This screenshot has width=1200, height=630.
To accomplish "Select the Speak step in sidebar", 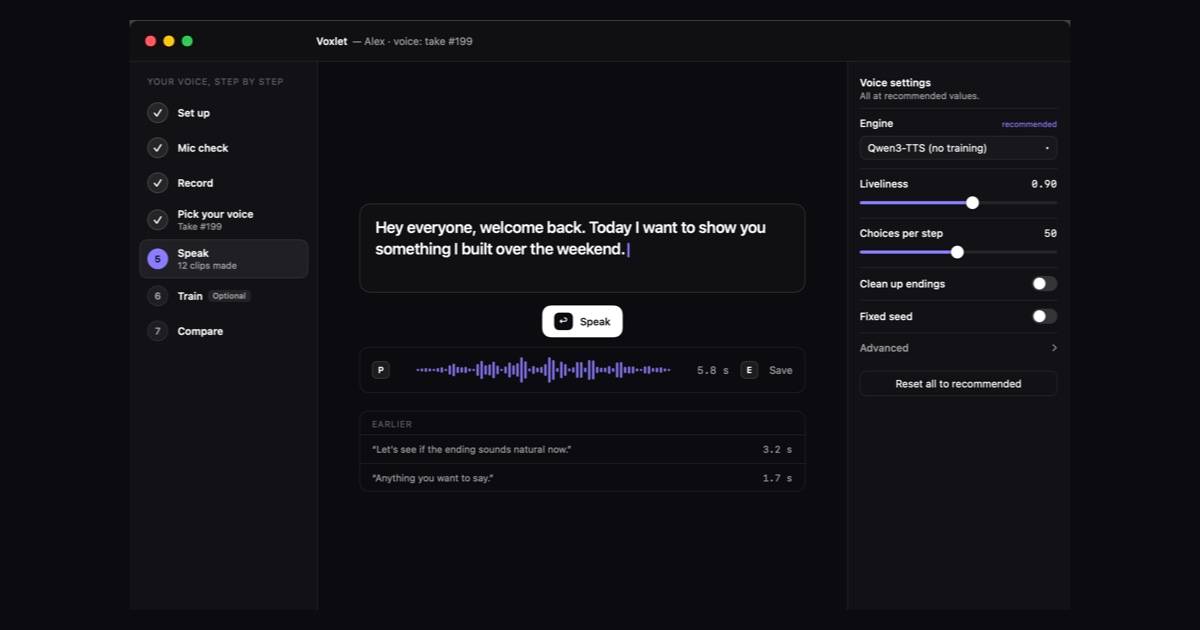I will [x=224, y=259].
